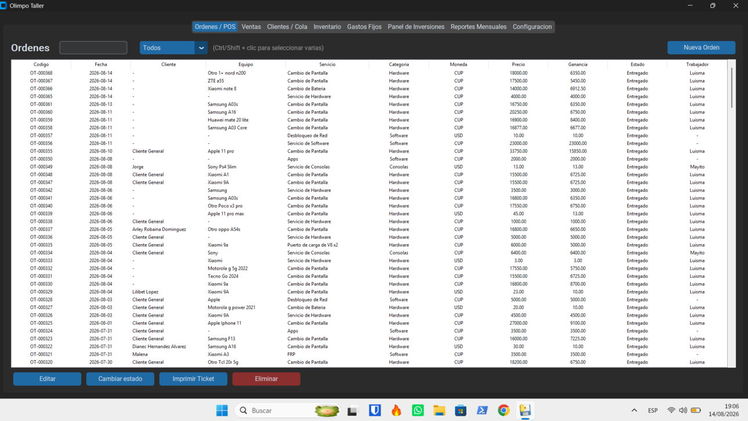The height and width of the screenshot is (421, 748).
Task: Click the Imprimir Ticket button
Action: click(193, 379)
